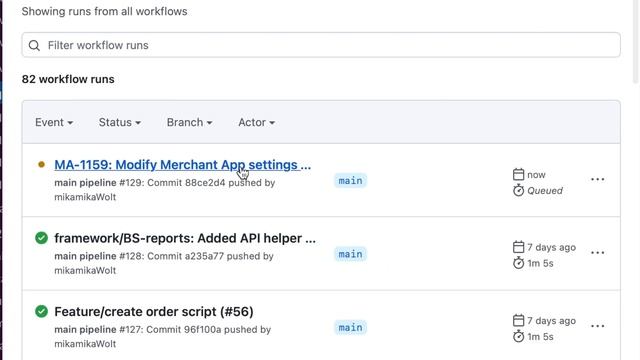This screenshot has height=360, width=640.
Task: Click the search magnifier icon in filter box
Action: 34,45
